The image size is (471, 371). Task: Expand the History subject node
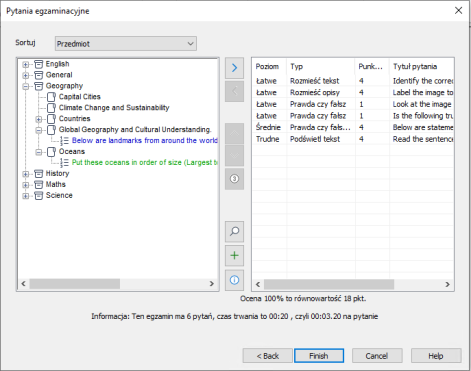[x=26, y=174]
